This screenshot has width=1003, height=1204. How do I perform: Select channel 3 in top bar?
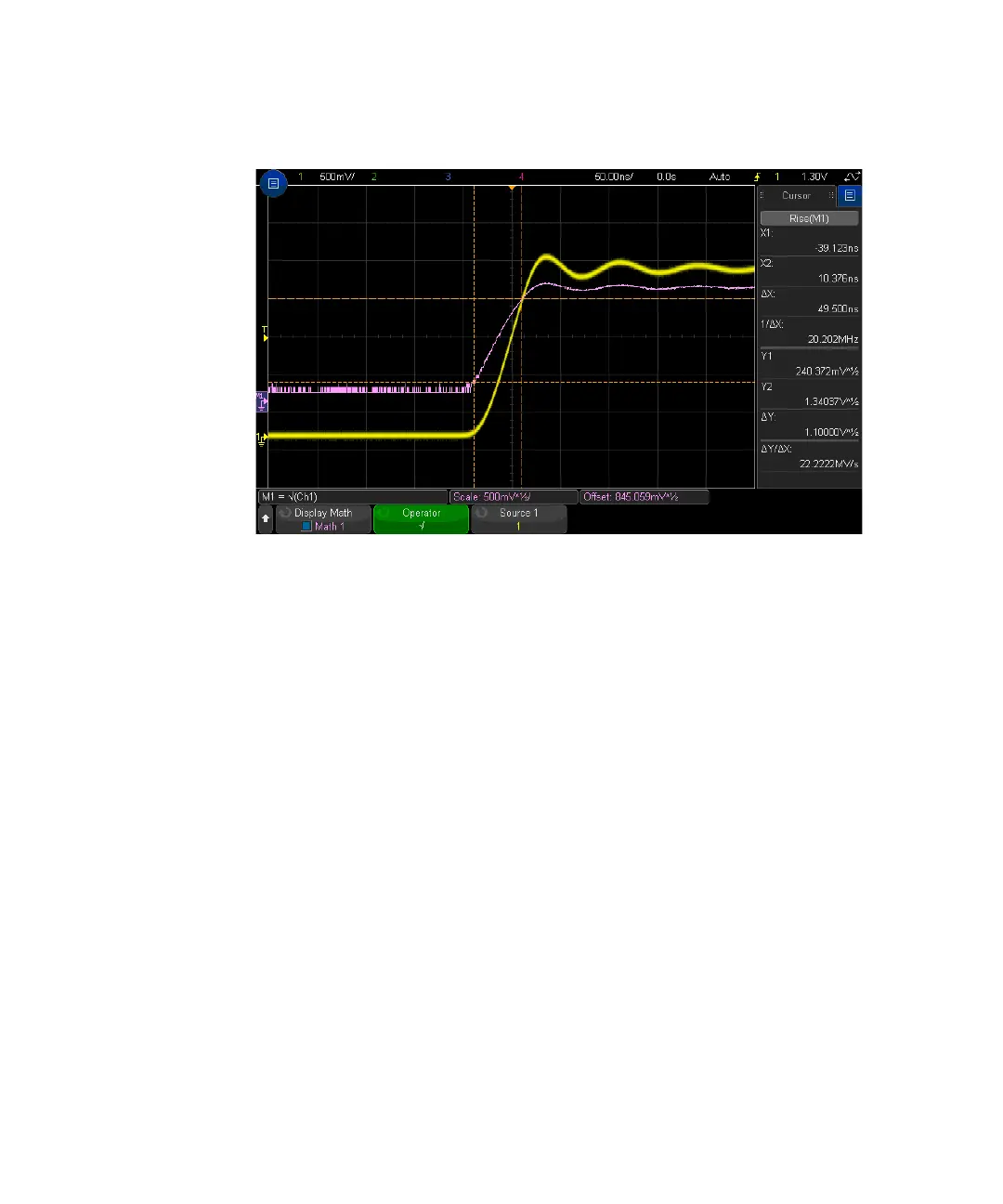(448, 177)
